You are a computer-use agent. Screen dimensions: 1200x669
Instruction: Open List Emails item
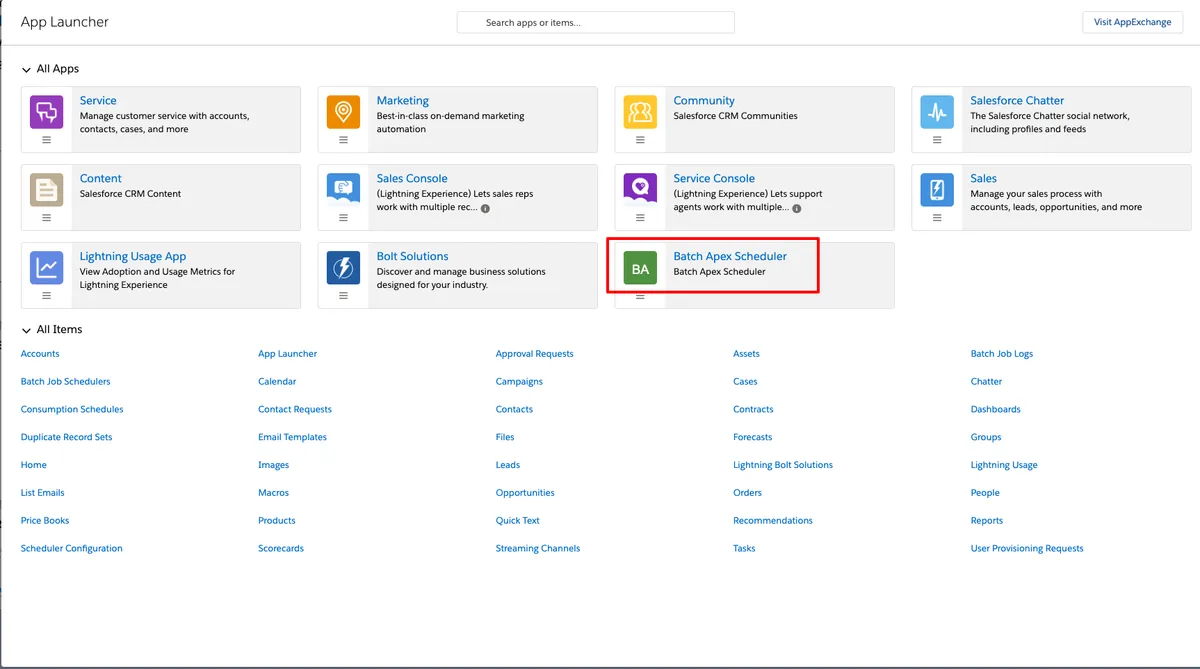coord(43,493)
